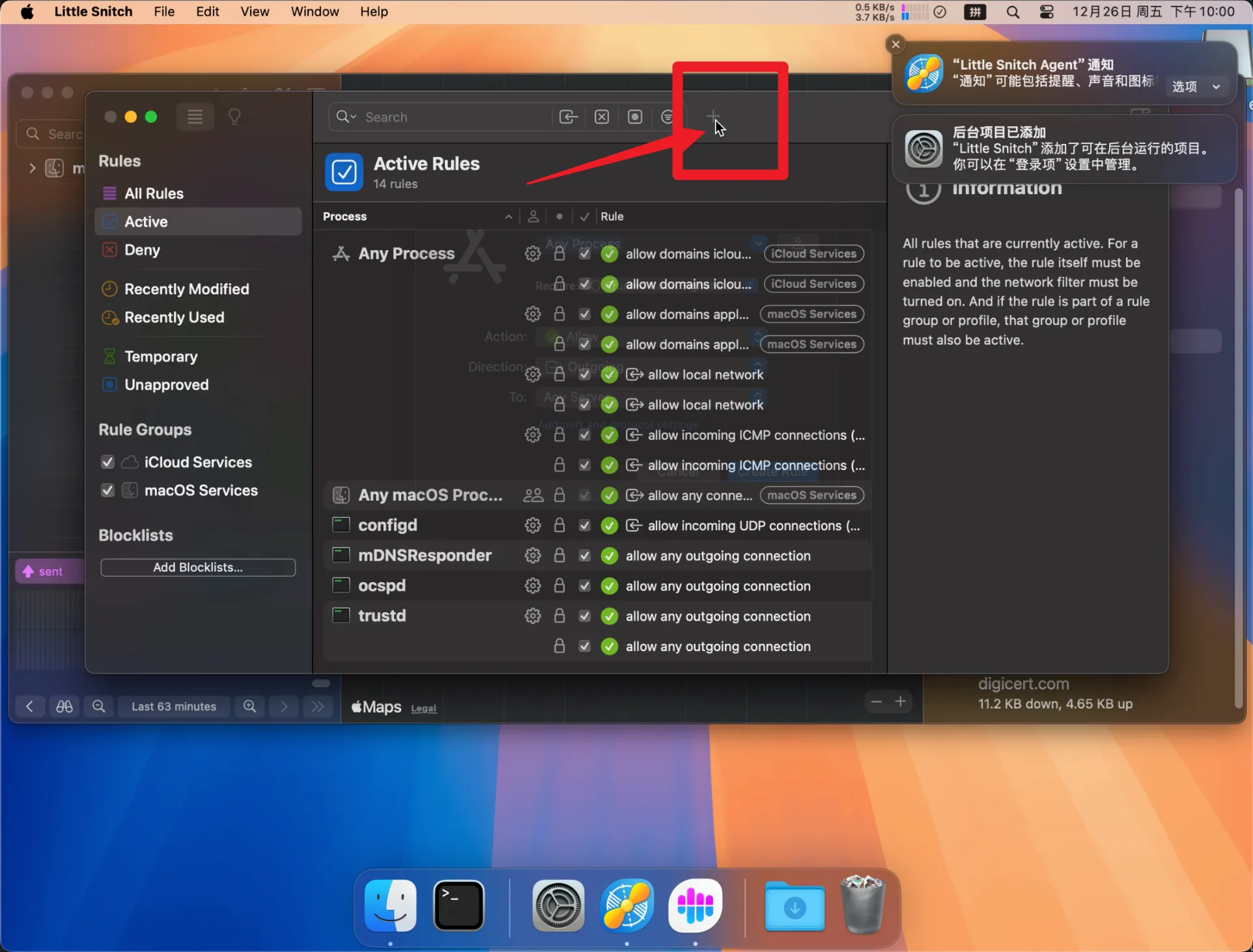Click the incoming connections filter icon in toolbar
This screenshot has height=952, width=1253.
[569, 117]
